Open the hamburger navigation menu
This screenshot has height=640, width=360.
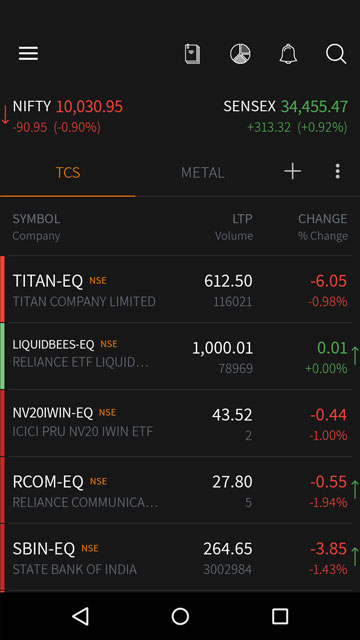(28, 53)
